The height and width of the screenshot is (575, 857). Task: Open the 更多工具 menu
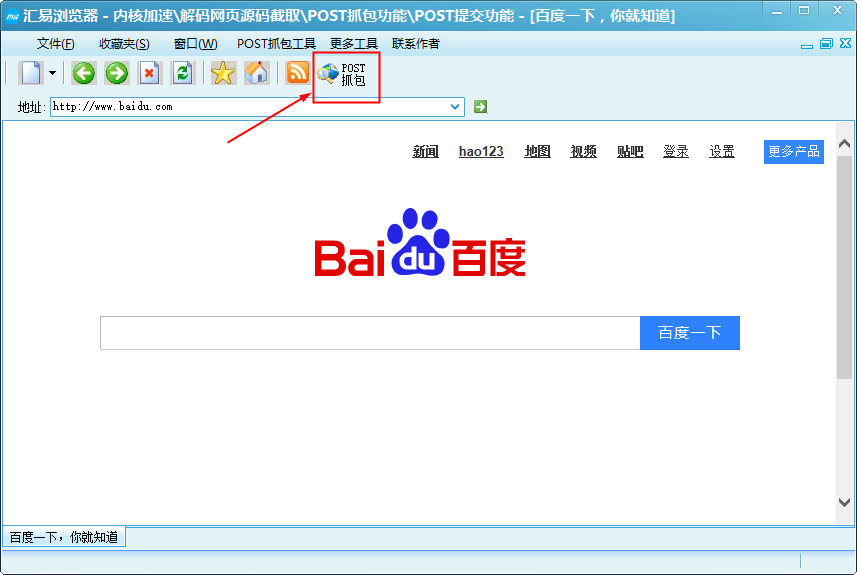click(354, 44)
